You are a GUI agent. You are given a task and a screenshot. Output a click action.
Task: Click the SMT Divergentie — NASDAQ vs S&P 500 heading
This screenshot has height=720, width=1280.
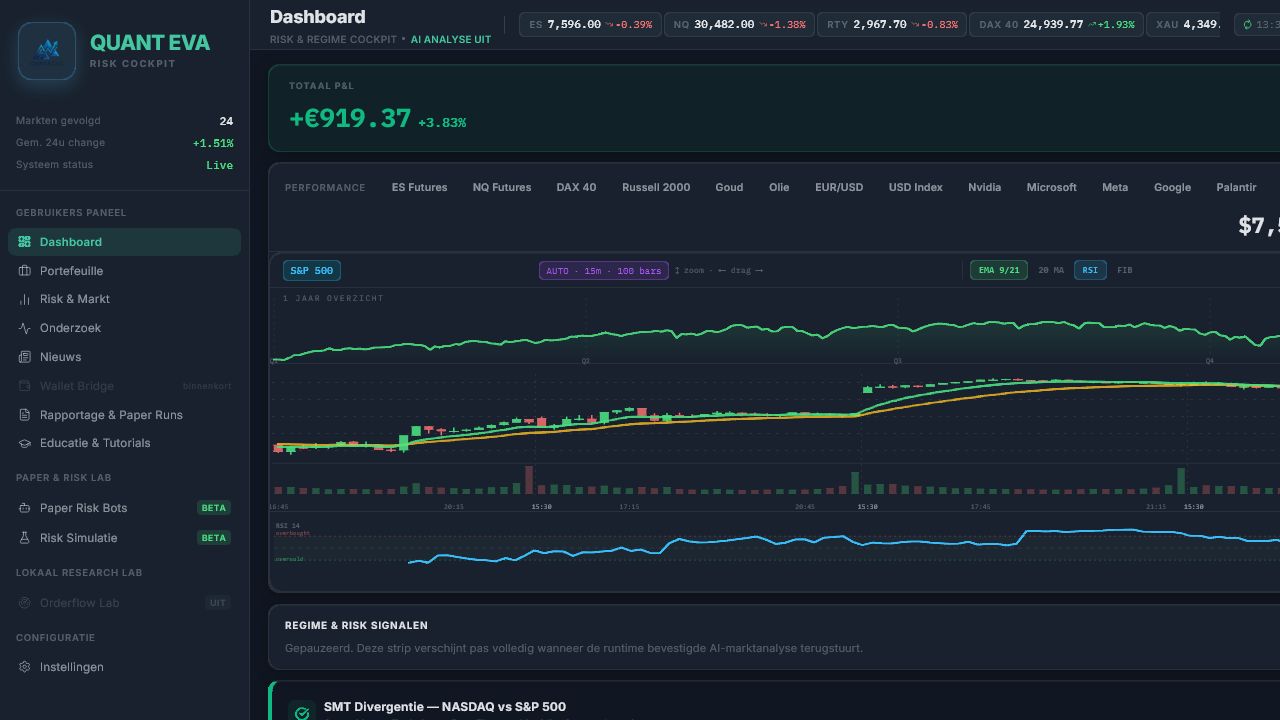(445, 707)
